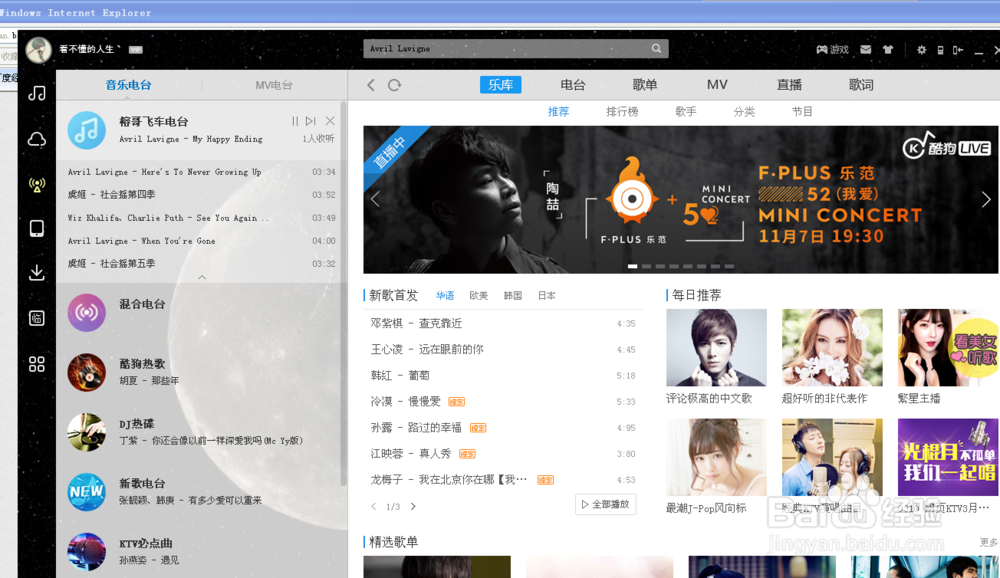Open the 节目 sub-tab
Image resolution: width=1000 pixels, height=578 pixels.
click(802, 112)
